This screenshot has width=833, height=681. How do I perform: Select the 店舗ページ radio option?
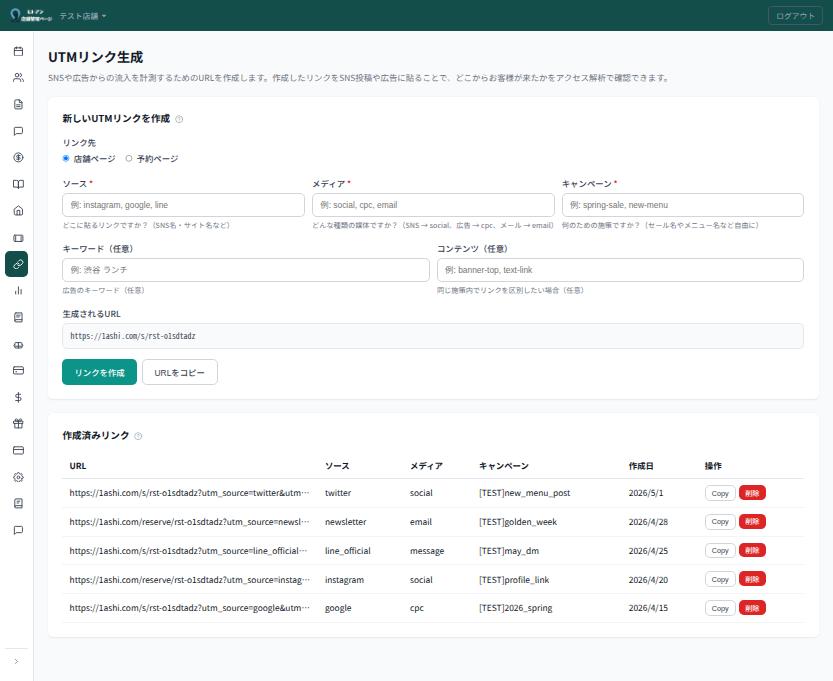point(66,158)
